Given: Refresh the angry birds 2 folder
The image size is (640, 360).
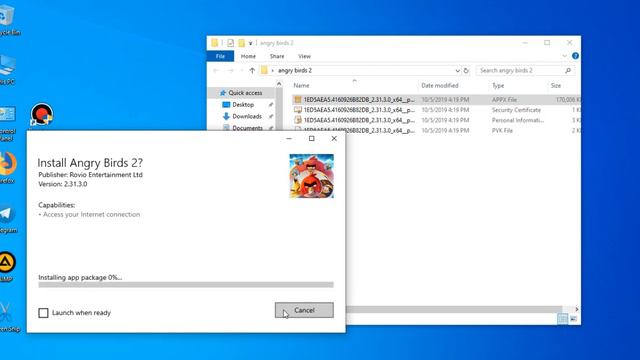Looking at the screenshot, I should [x=466, y=71].
